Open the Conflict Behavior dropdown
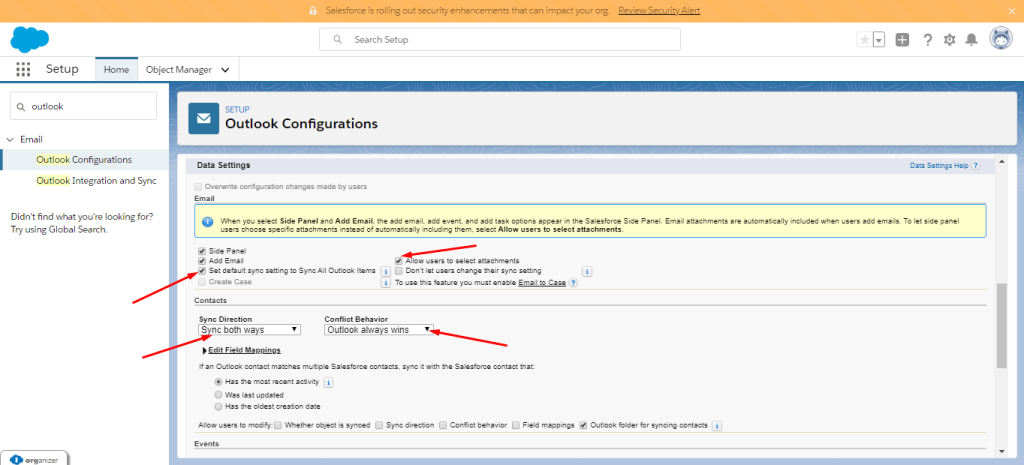This screenshot has width=1024, height=465. pos(378,329)
